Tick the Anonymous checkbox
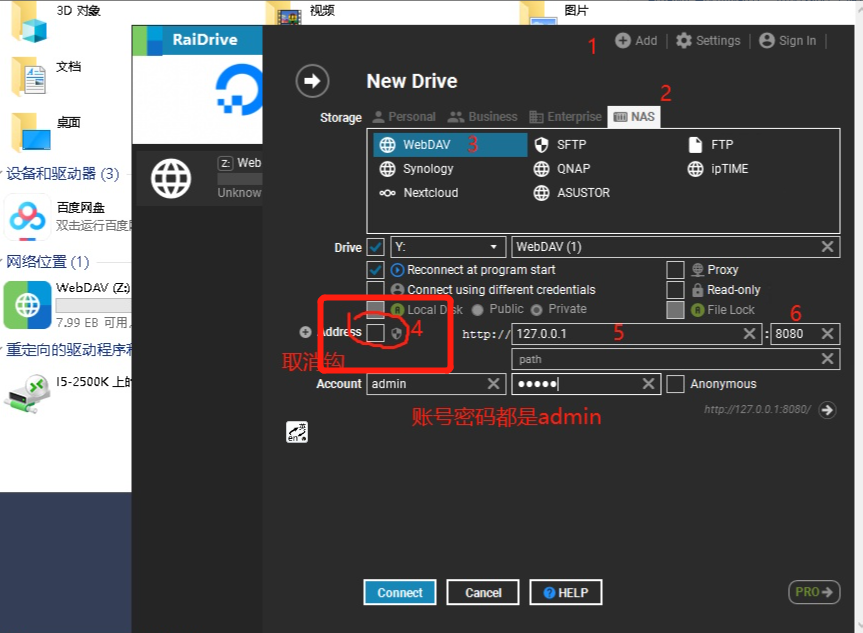Image resolution: width=863 pixels, height=633 pixels. coord(675,384)
